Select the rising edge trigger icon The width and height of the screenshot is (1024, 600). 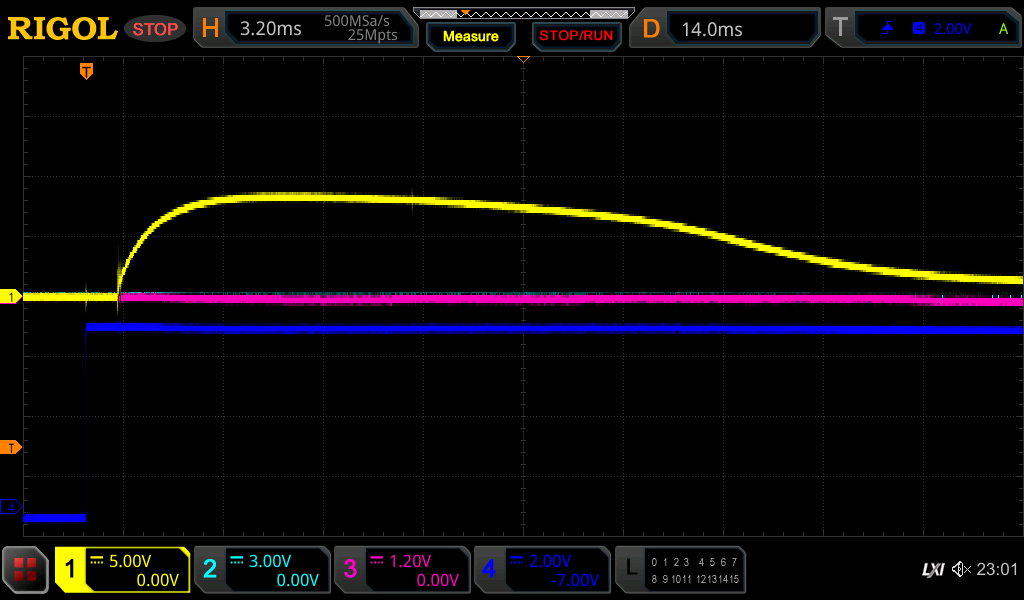(x=888, y=29)
